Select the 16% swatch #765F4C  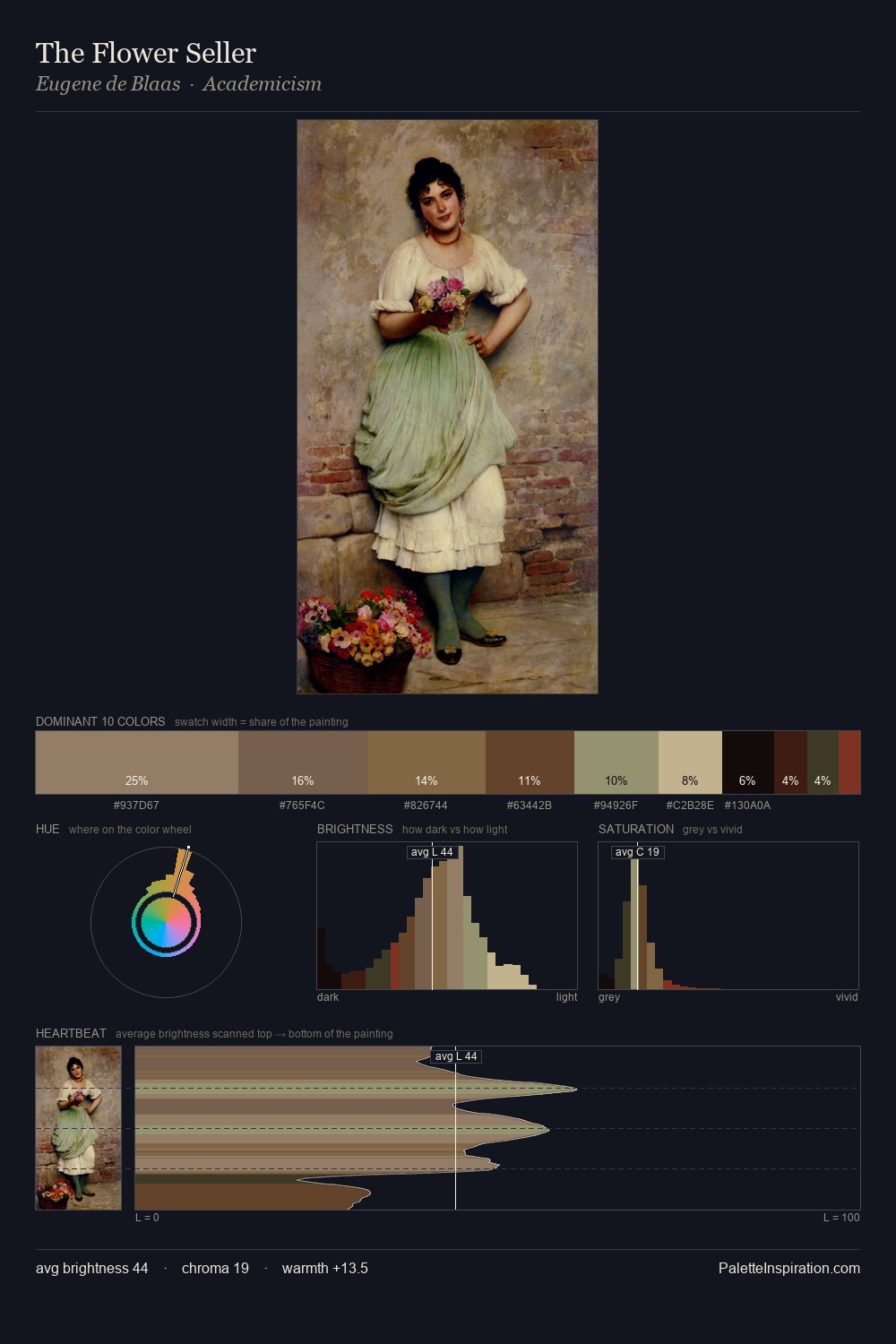[303, 762]
